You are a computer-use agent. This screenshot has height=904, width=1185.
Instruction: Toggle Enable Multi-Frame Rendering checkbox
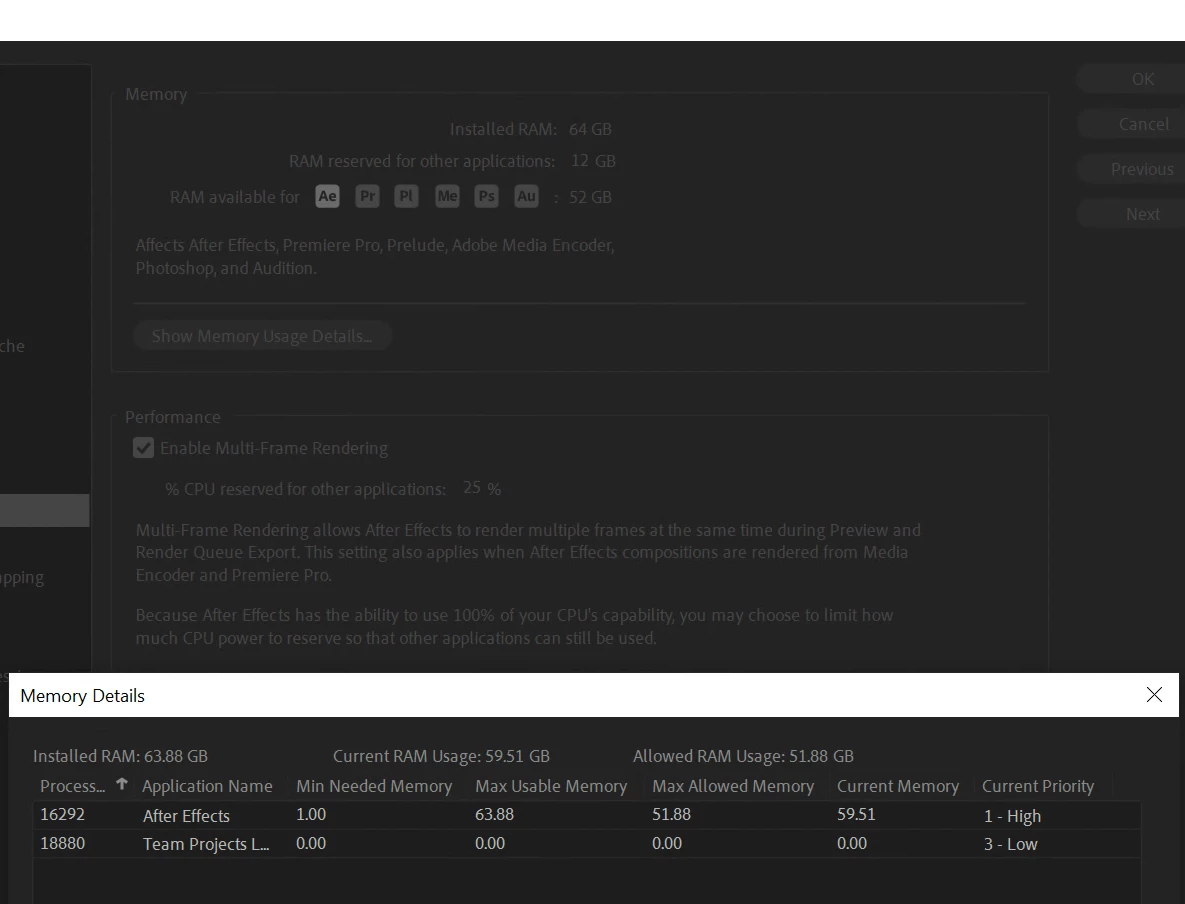[144, 448]
